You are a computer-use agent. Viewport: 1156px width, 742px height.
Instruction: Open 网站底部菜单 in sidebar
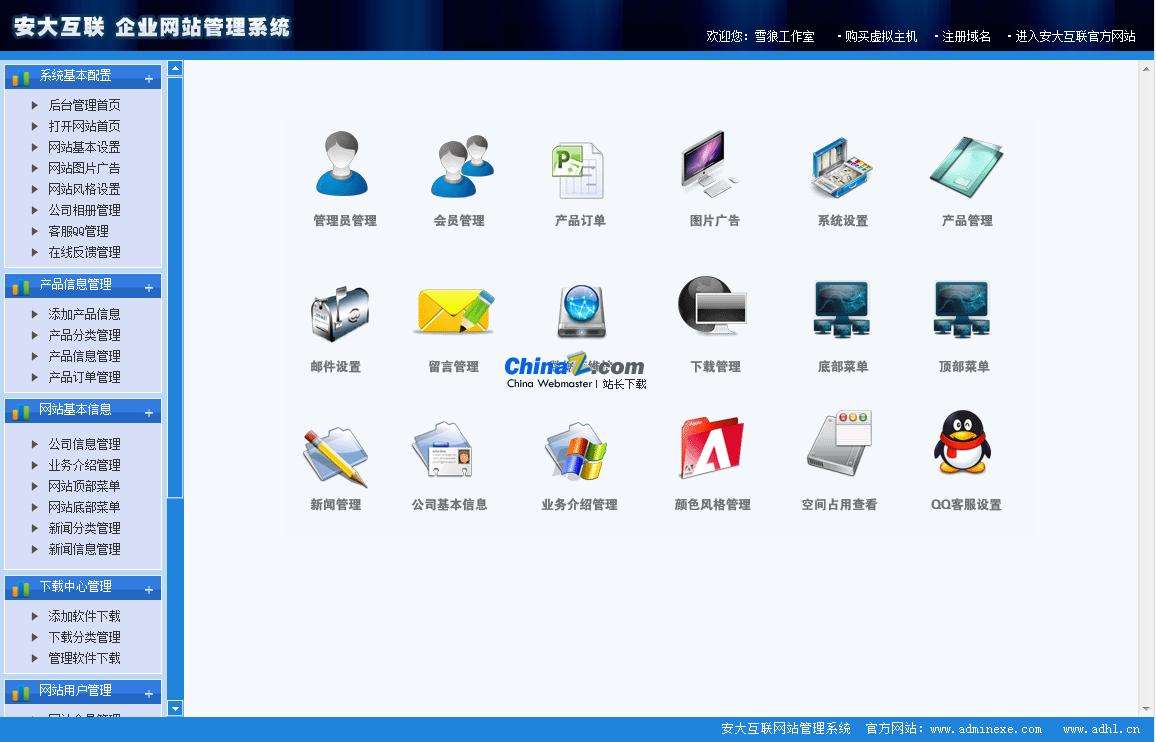84,507
